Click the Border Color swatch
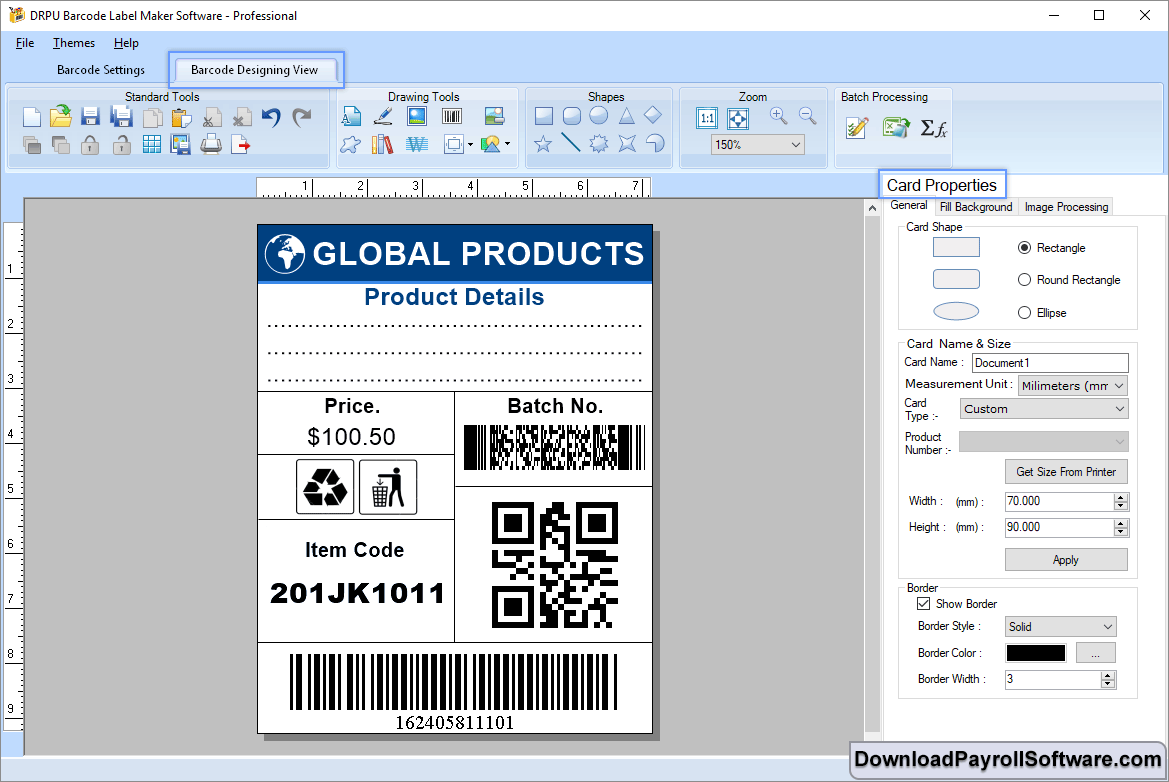The height and width of the screenshot is (782, 1169). coord(1034,652)
